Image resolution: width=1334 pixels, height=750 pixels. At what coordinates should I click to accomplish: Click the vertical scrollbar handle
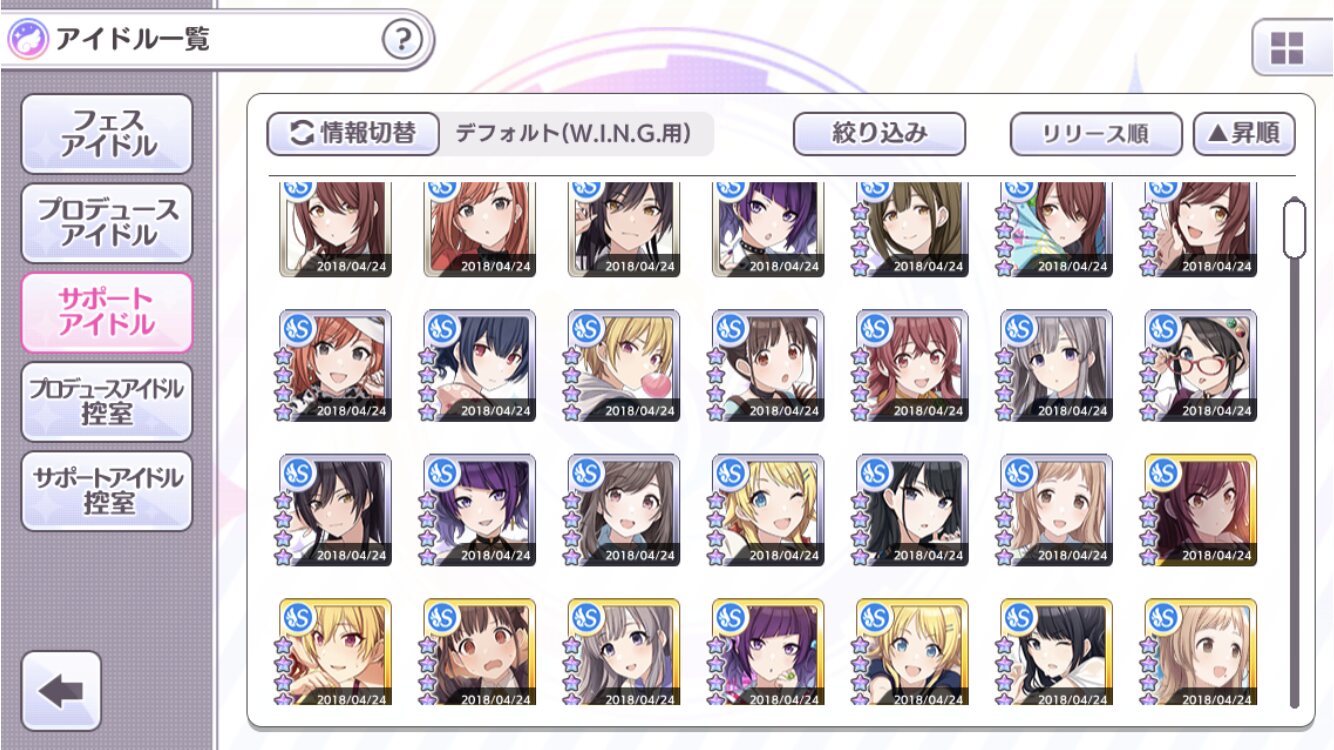[x=1295, y=228]
